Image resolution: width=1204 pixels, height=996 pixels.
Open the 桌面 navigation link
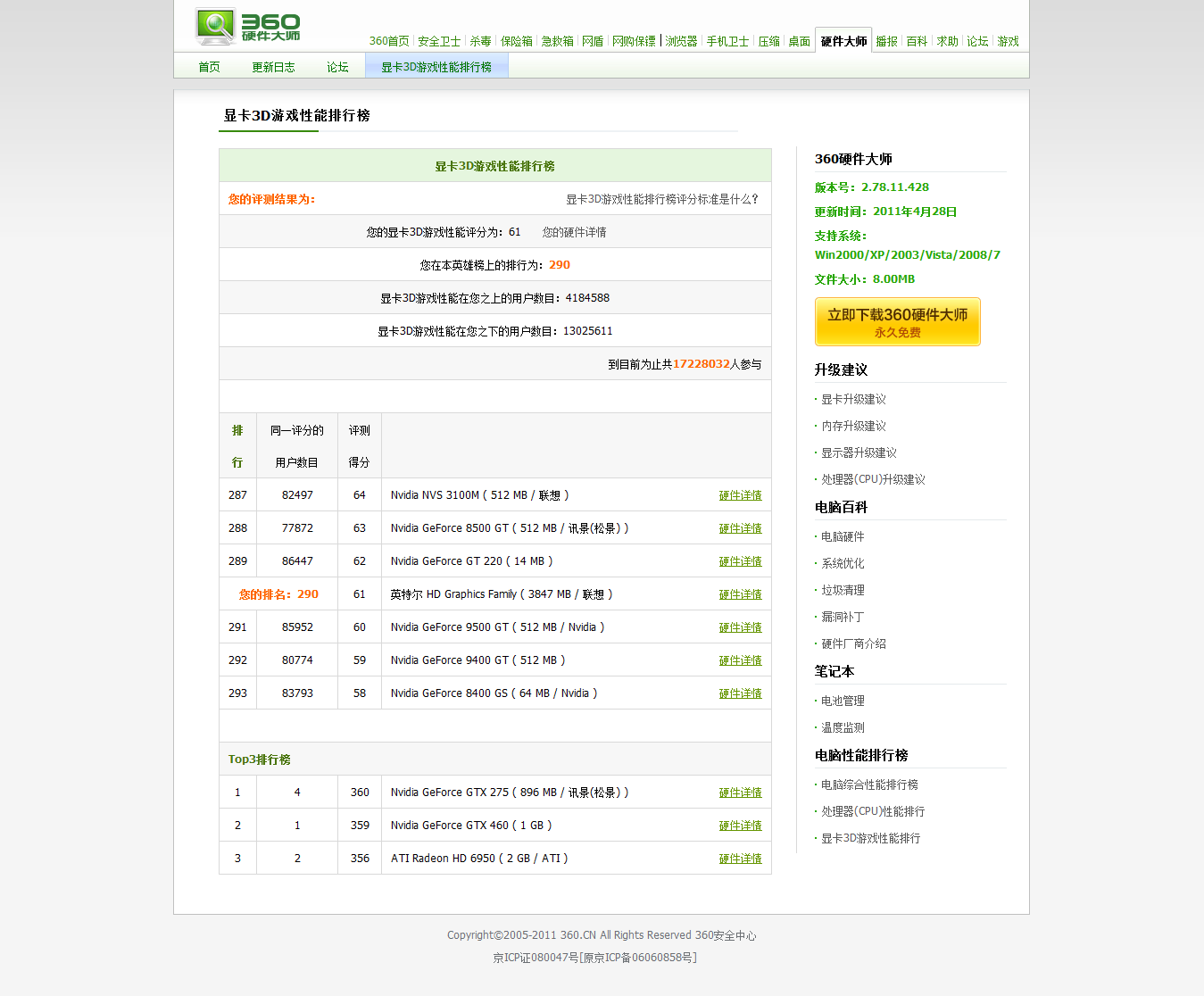click(x=799, y=41)
